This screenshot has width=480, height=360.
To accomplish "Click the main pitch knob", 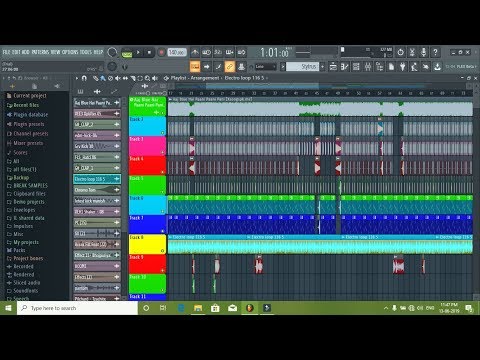I will [x=112, y=66].
